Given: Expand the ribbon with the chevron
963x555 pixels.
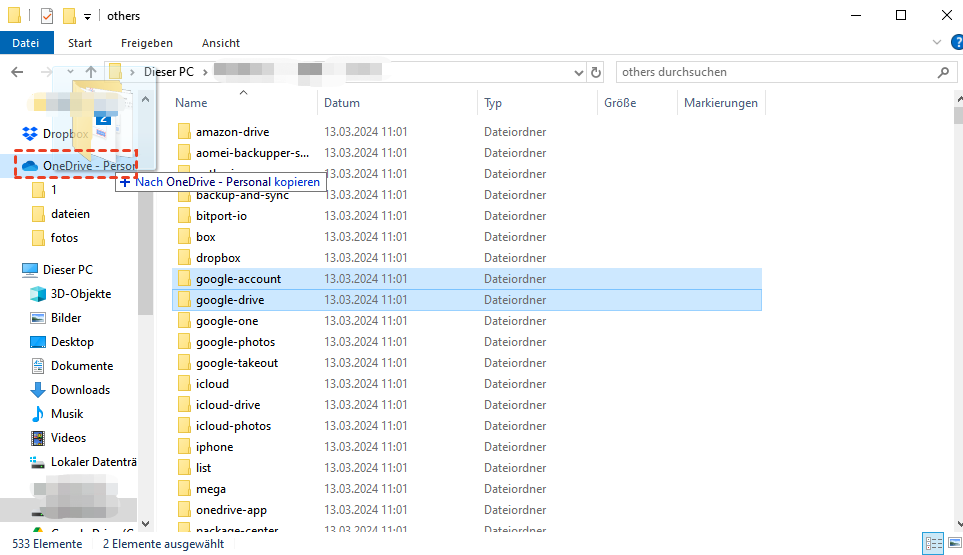Looking at the screenshot, I should 936,43.
